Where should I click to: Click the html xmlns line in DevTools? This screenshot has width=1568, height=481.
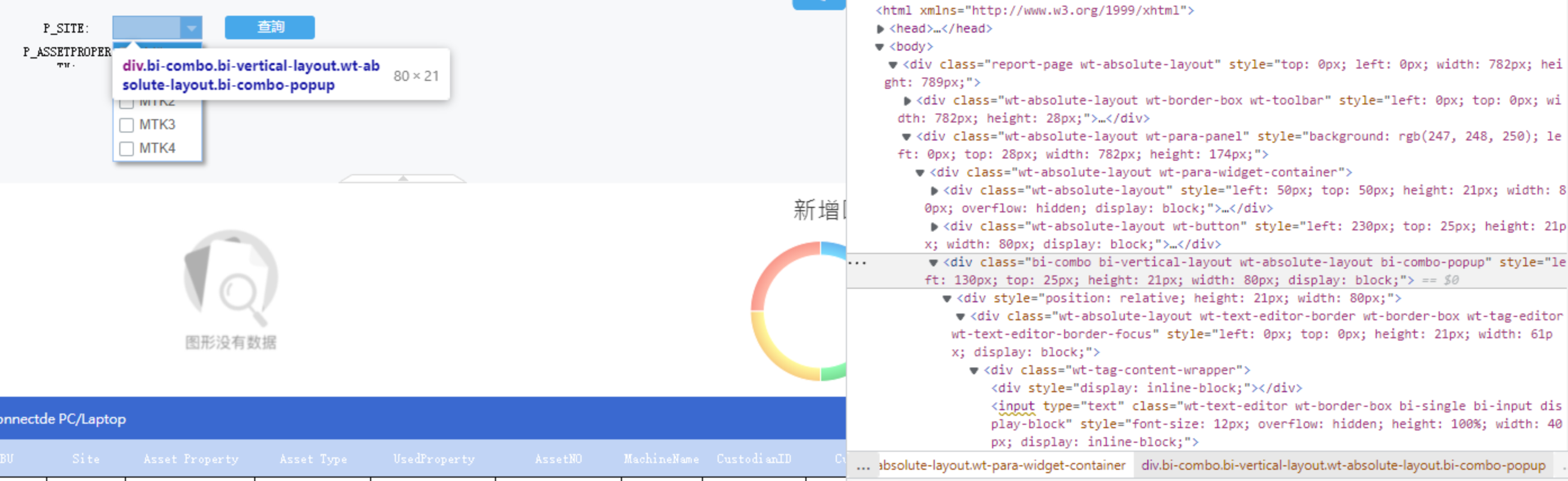click(1035, 10)
